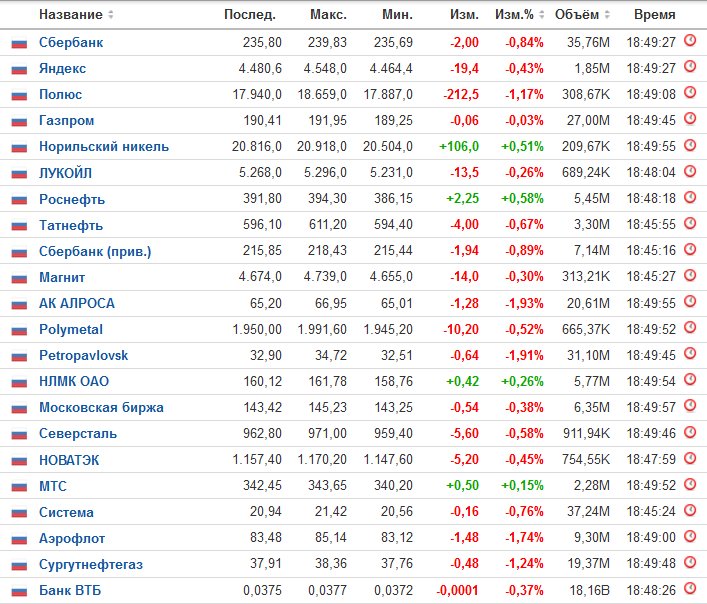Click the clock icon in Яндекс row
This screenshot has width=707, height=604.
click(x=690, y=67)
